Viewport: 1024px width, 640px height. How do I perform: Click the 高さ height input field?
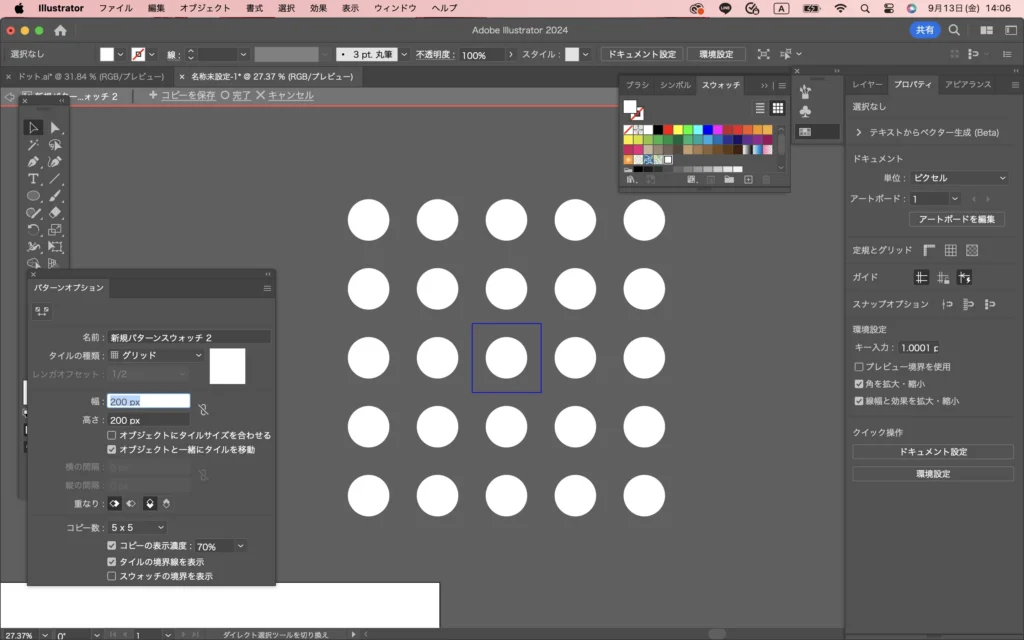pyautogui.click(x=149, y=420)
